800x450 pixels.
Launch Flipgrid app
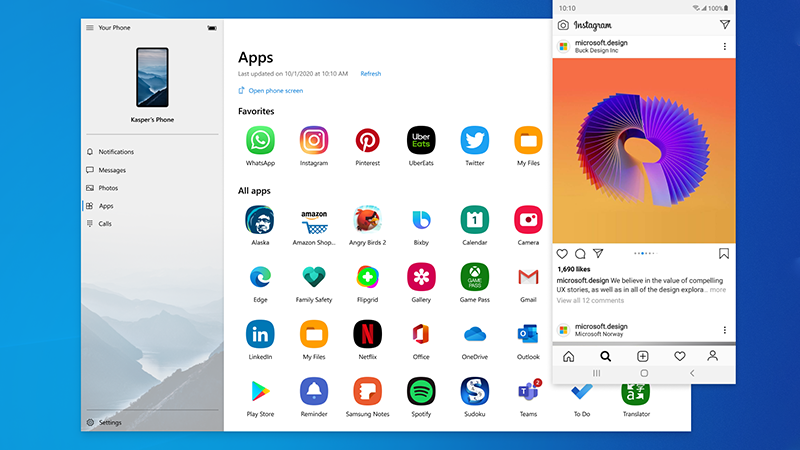tap(367, 277)
